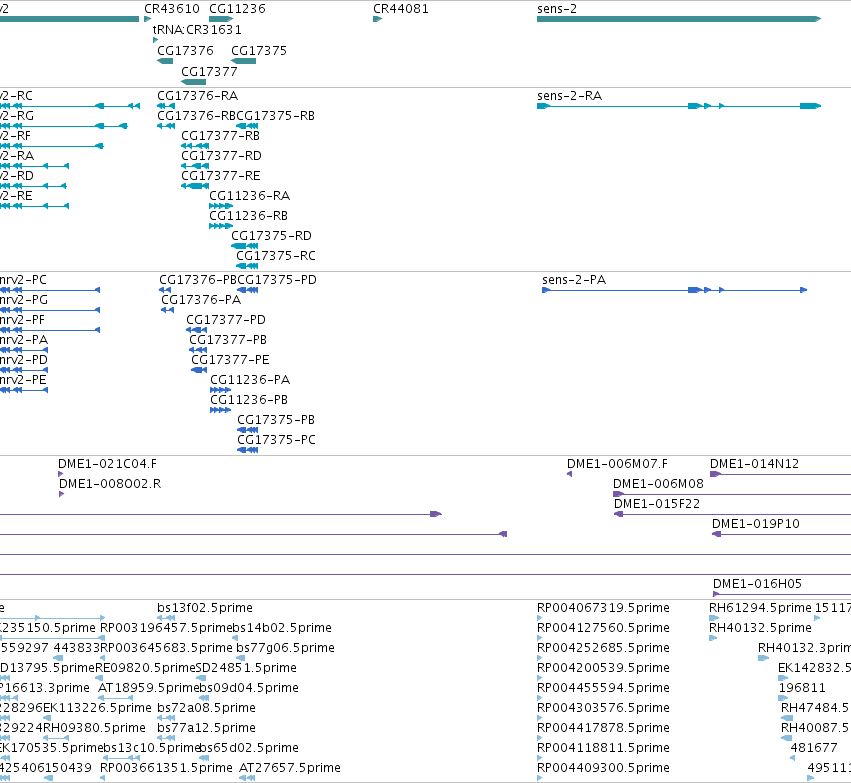Select the CG17377-RB transcript label

click(x=220, y=136)
